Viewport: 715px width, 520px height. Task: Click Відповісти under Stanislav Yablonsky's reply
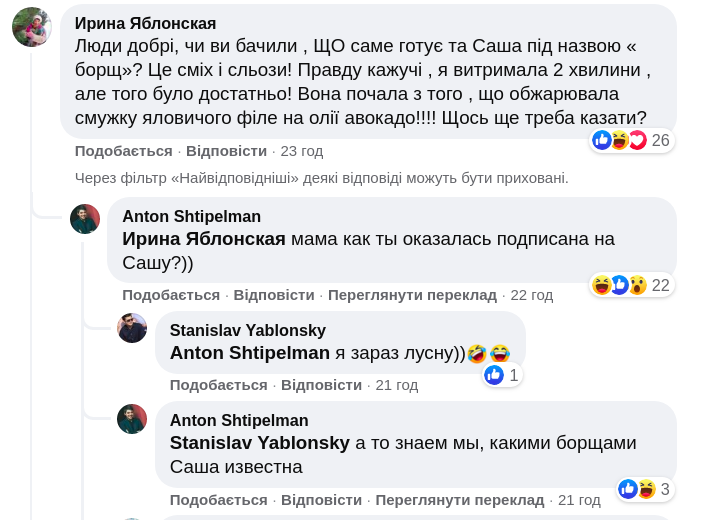[321, 385]
